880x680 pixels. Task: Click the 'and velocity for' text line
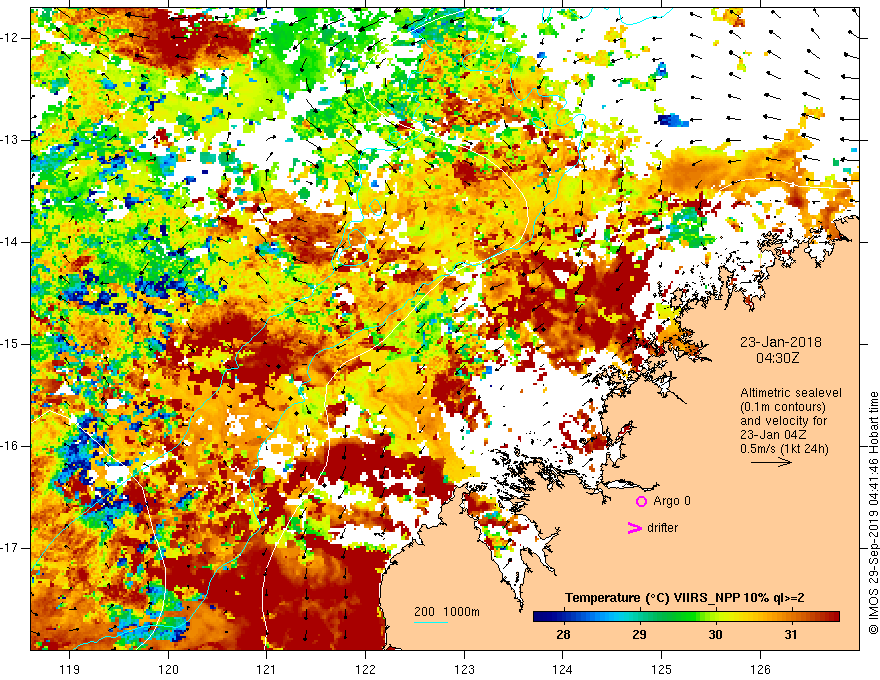(783, 421)
